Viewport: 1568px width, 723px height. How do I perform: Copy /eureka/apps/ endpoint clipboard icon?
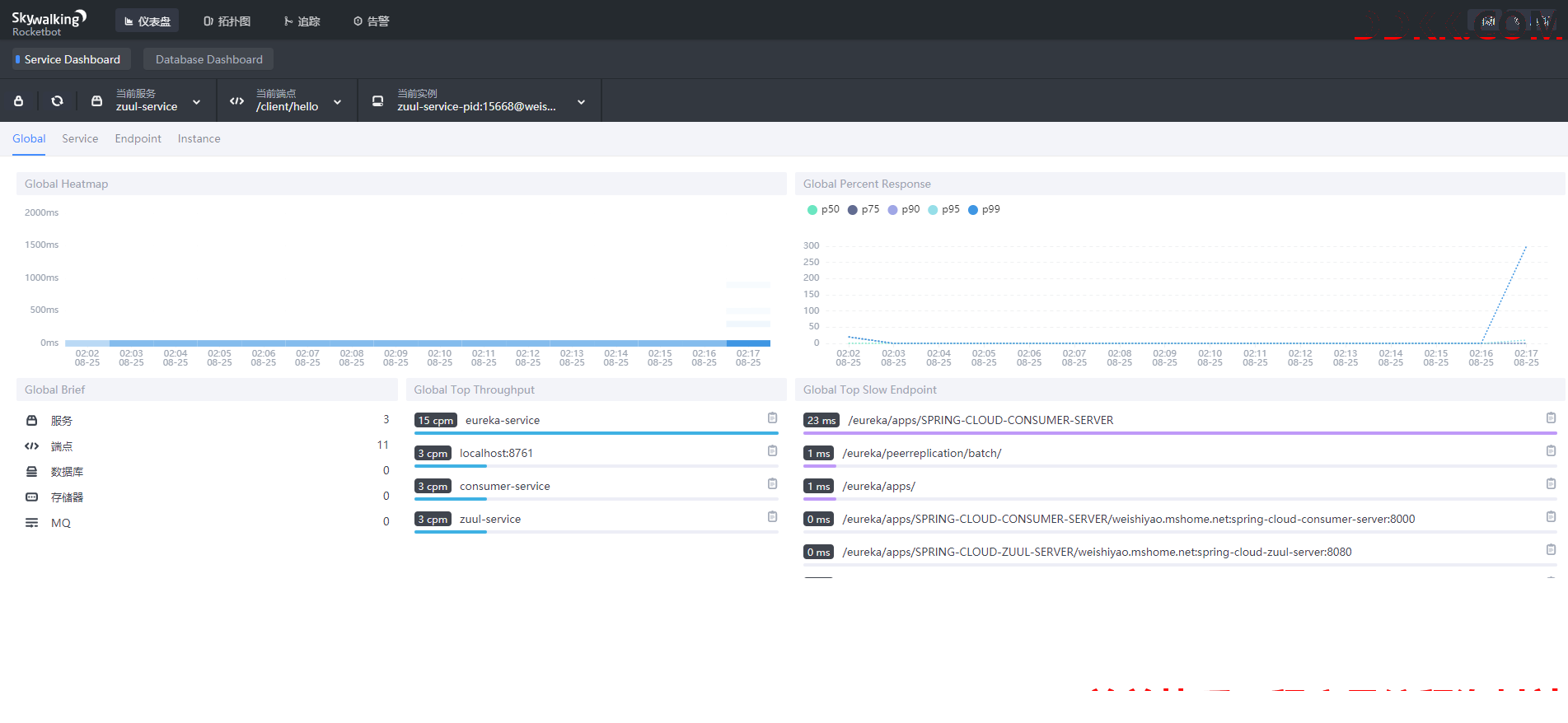[1551, 483]
